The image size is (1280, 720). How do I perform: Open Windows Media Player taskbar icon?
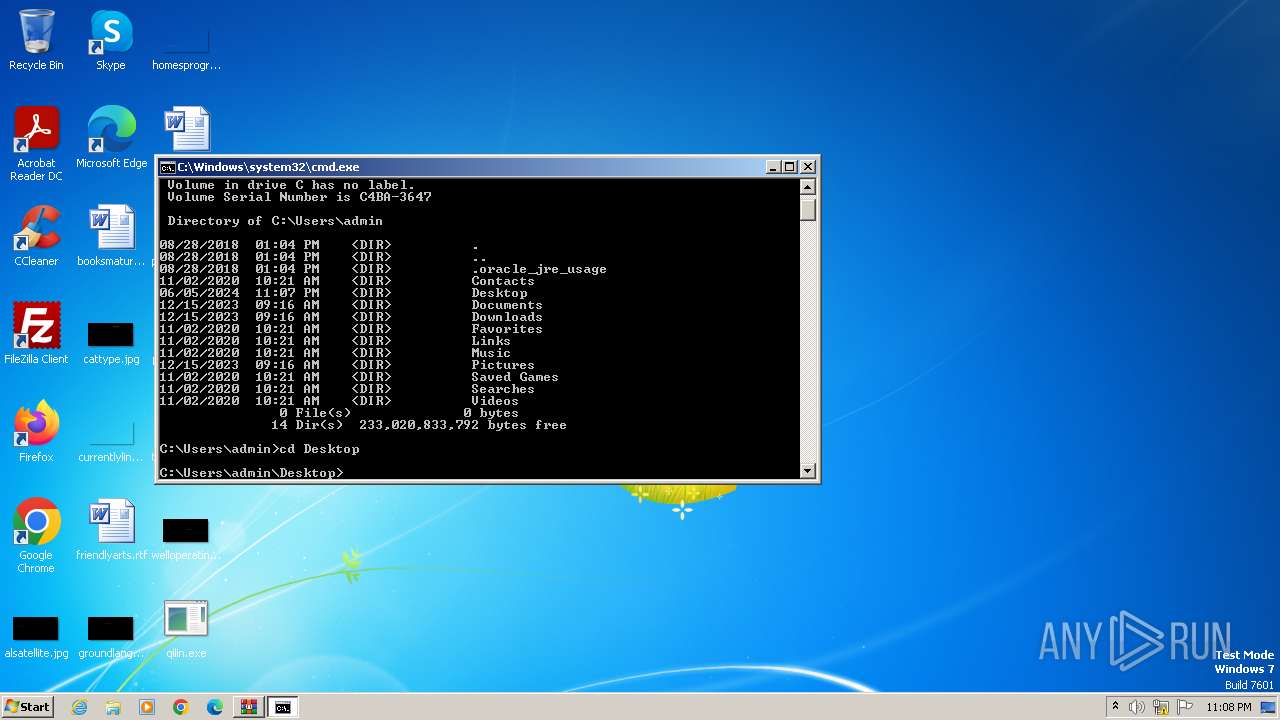(147, 707)
